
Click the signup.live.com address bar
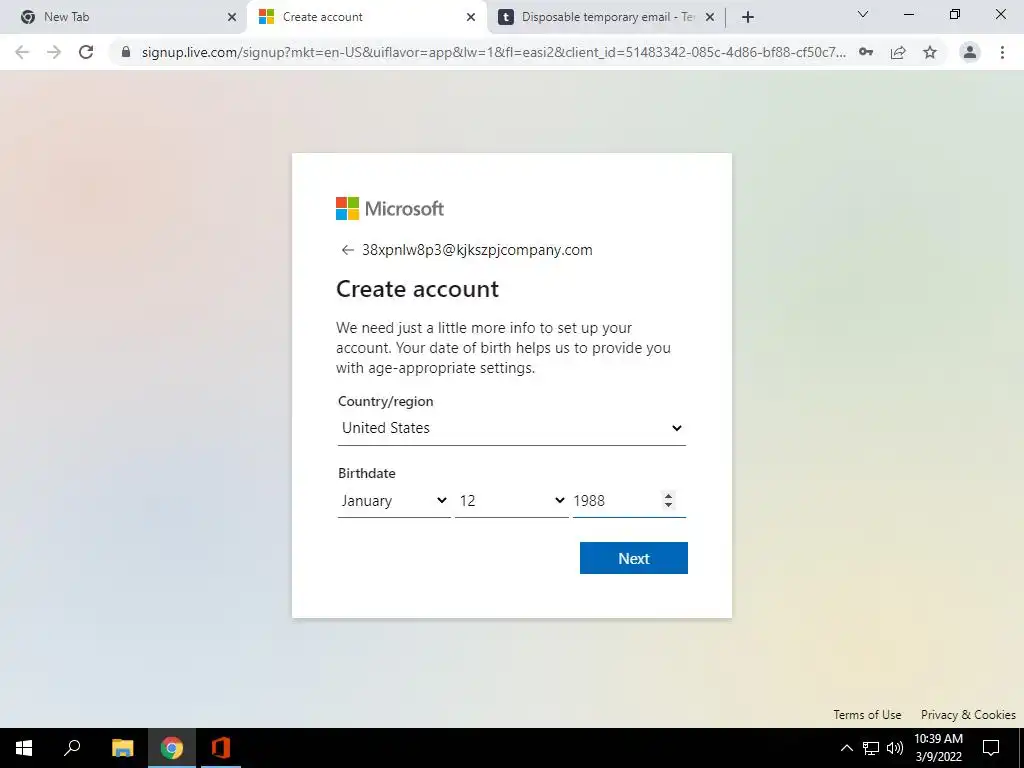(494, 52)
